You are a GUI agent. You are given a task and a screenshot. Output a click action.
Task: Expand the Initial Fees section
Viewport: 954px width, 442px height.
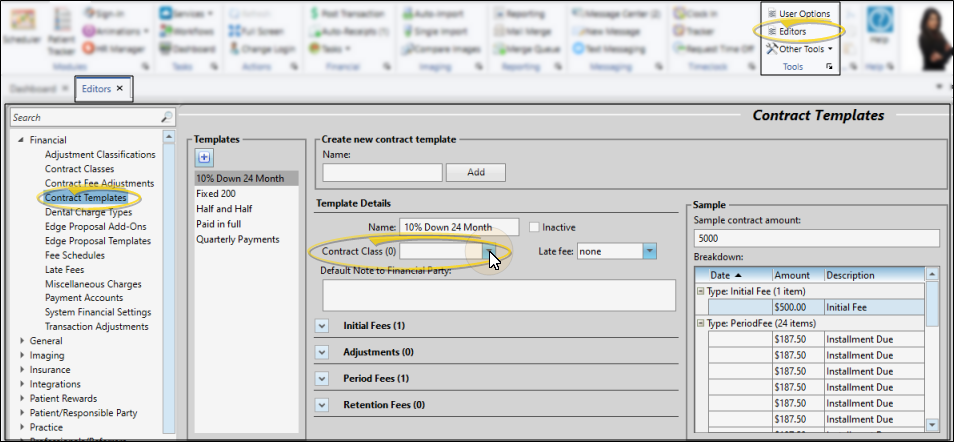coord(322,326)
